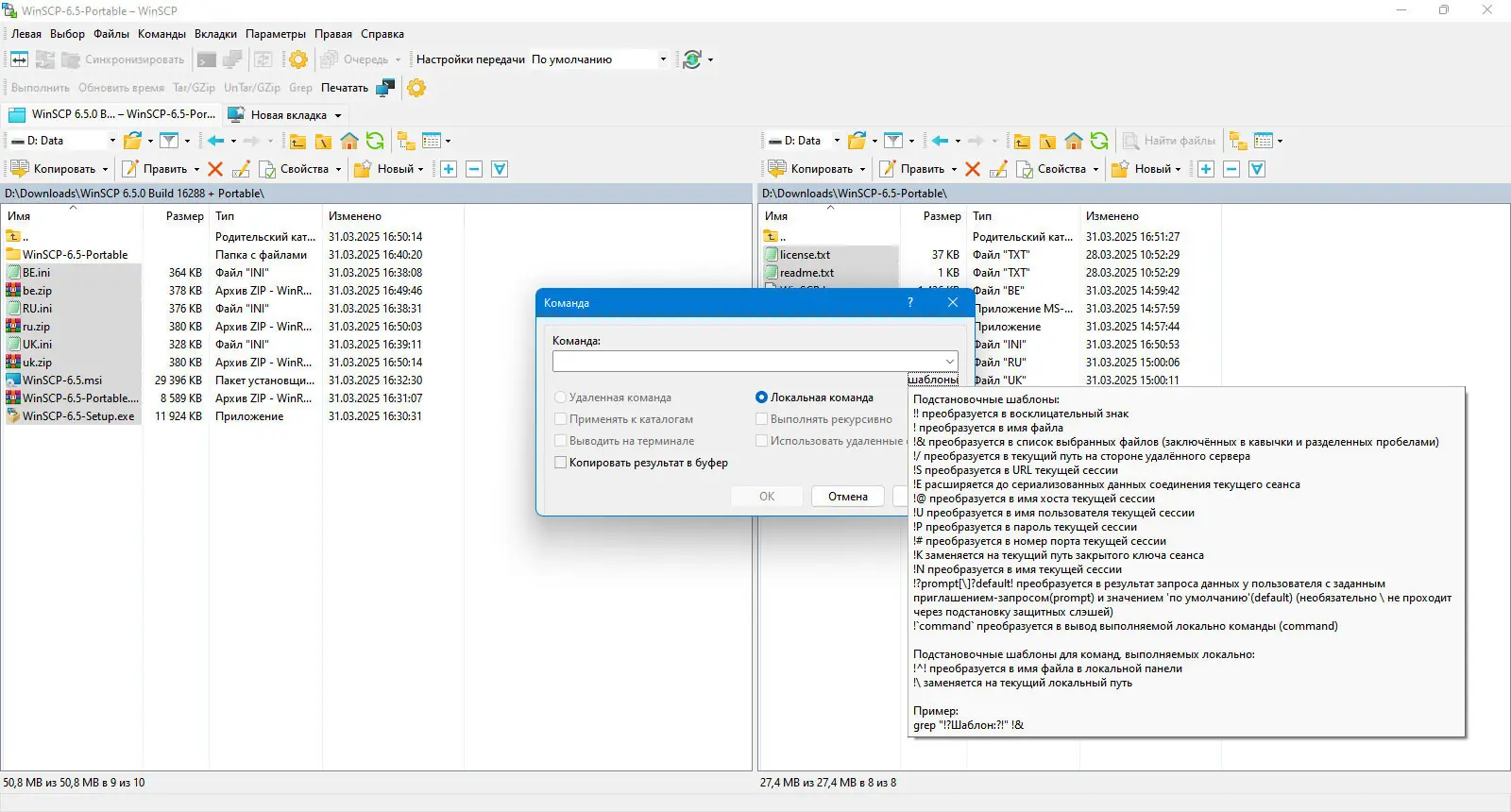Go to parent directory in the left panel

point(297,141)
